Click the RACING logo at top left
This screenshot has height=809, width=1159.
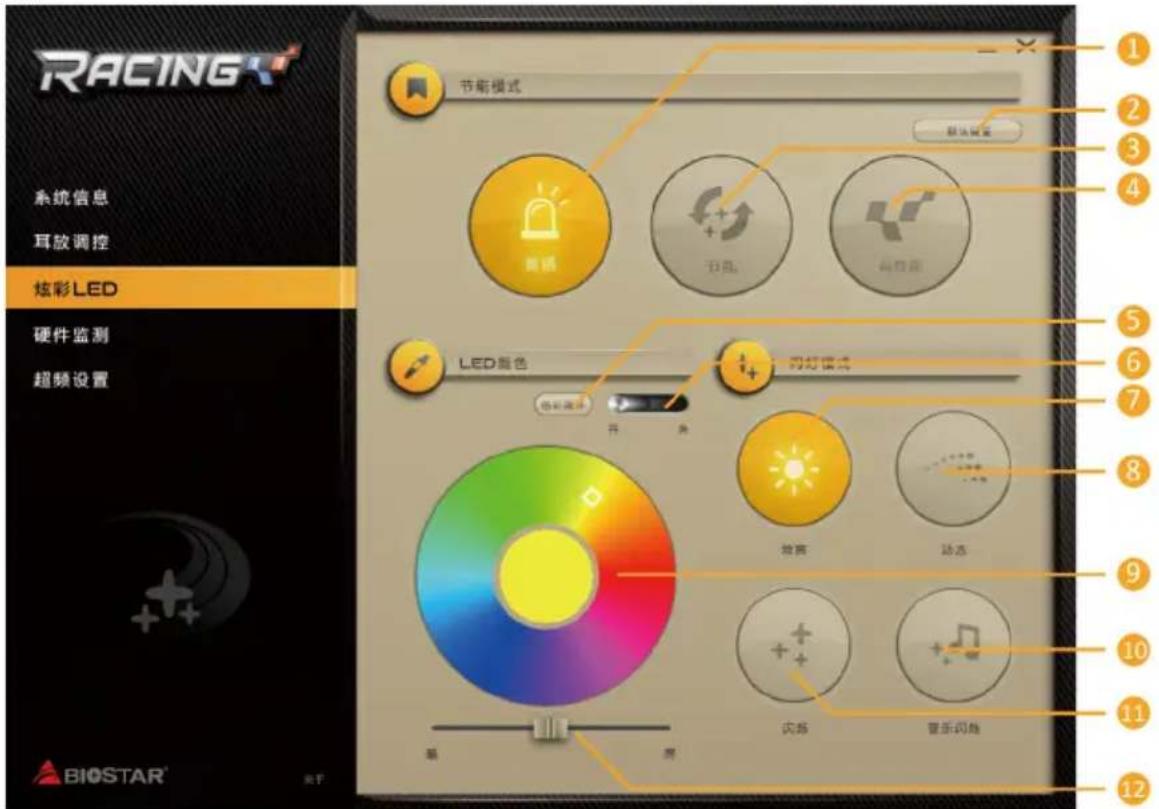click(168, 69)
